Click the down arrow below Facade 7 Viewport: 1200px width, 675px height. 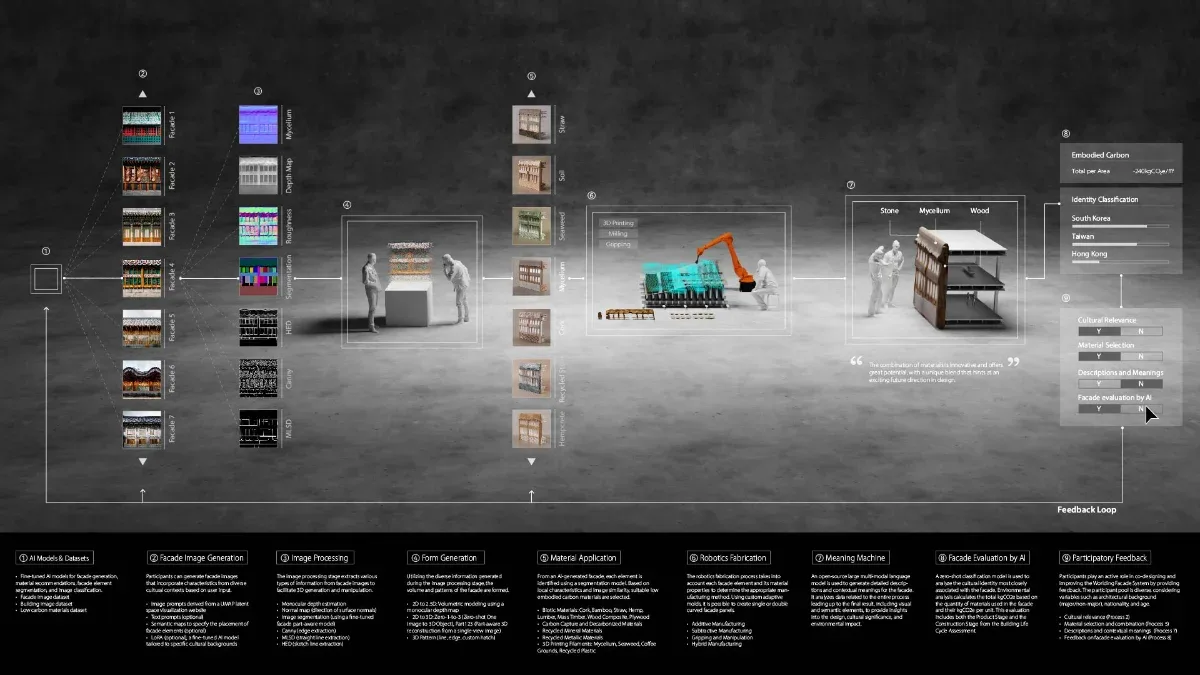click(143, 462)
